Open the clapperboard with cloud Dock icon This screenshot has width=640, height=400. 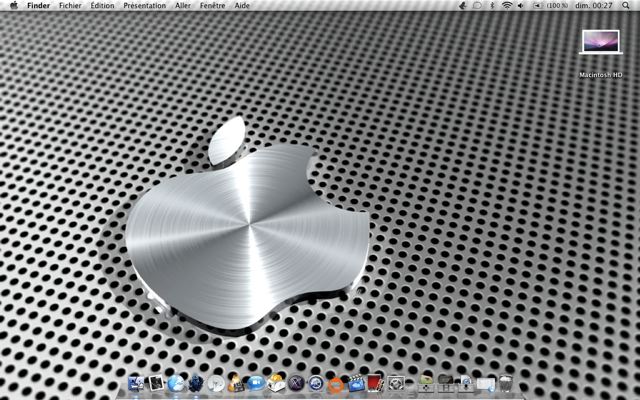click(356, 383)
